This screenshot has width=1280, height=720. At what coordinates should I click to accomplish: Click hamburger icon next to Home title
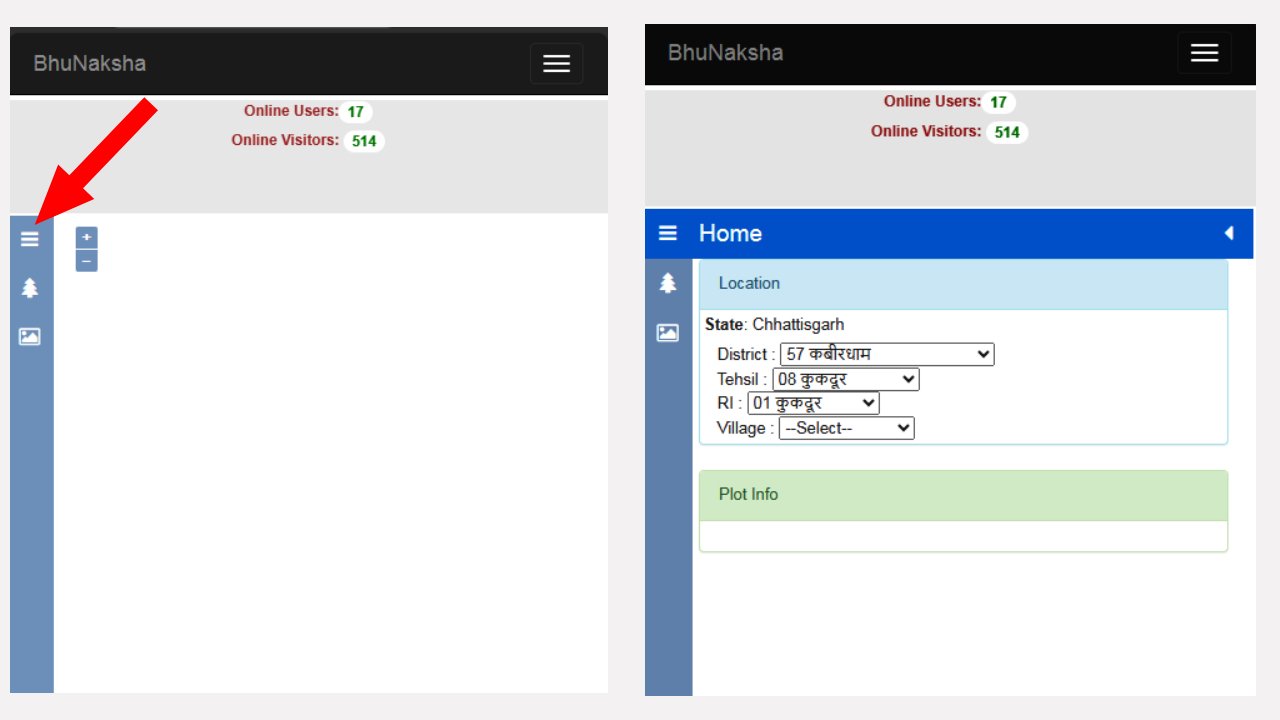668,233
